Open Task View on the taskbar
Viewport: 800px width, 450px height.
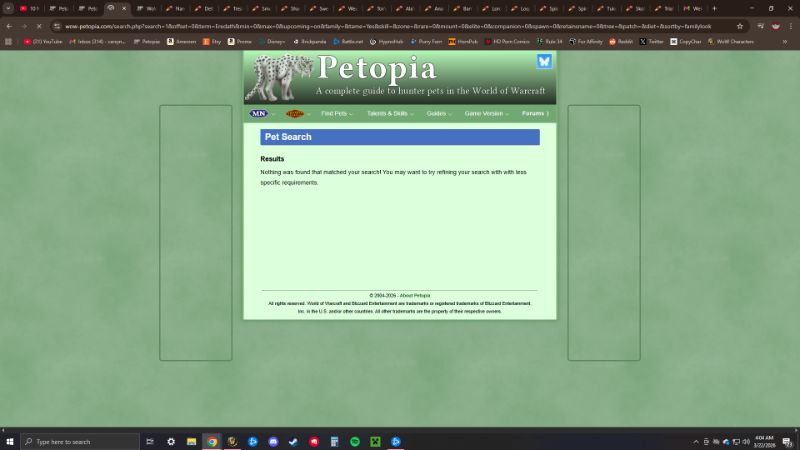pyautogui.click(x=149, y=442)
